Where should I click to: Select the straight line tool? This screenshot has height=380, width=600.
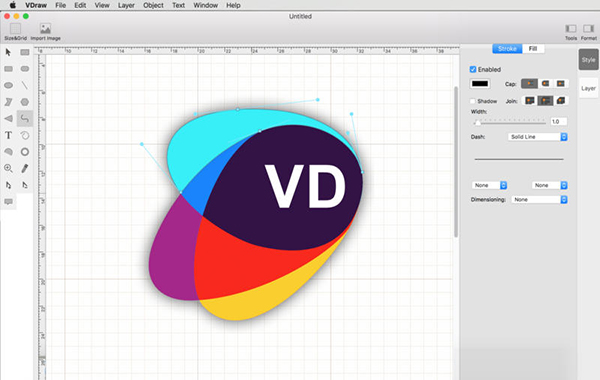point(25,85)
